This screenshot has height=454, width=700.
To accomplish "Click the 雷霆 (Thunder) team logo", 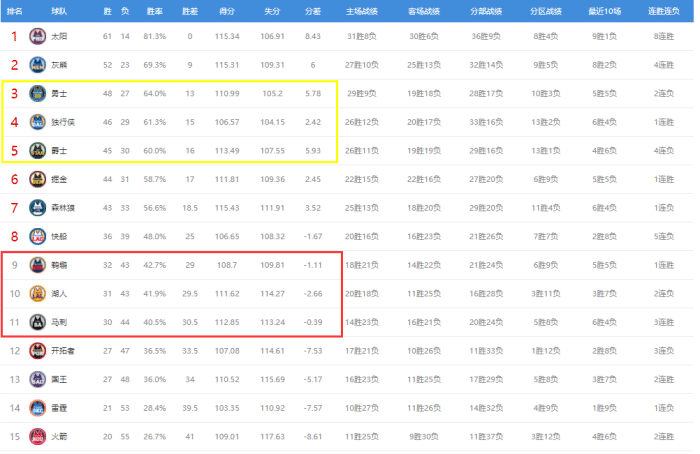I will tap(37, 408).
